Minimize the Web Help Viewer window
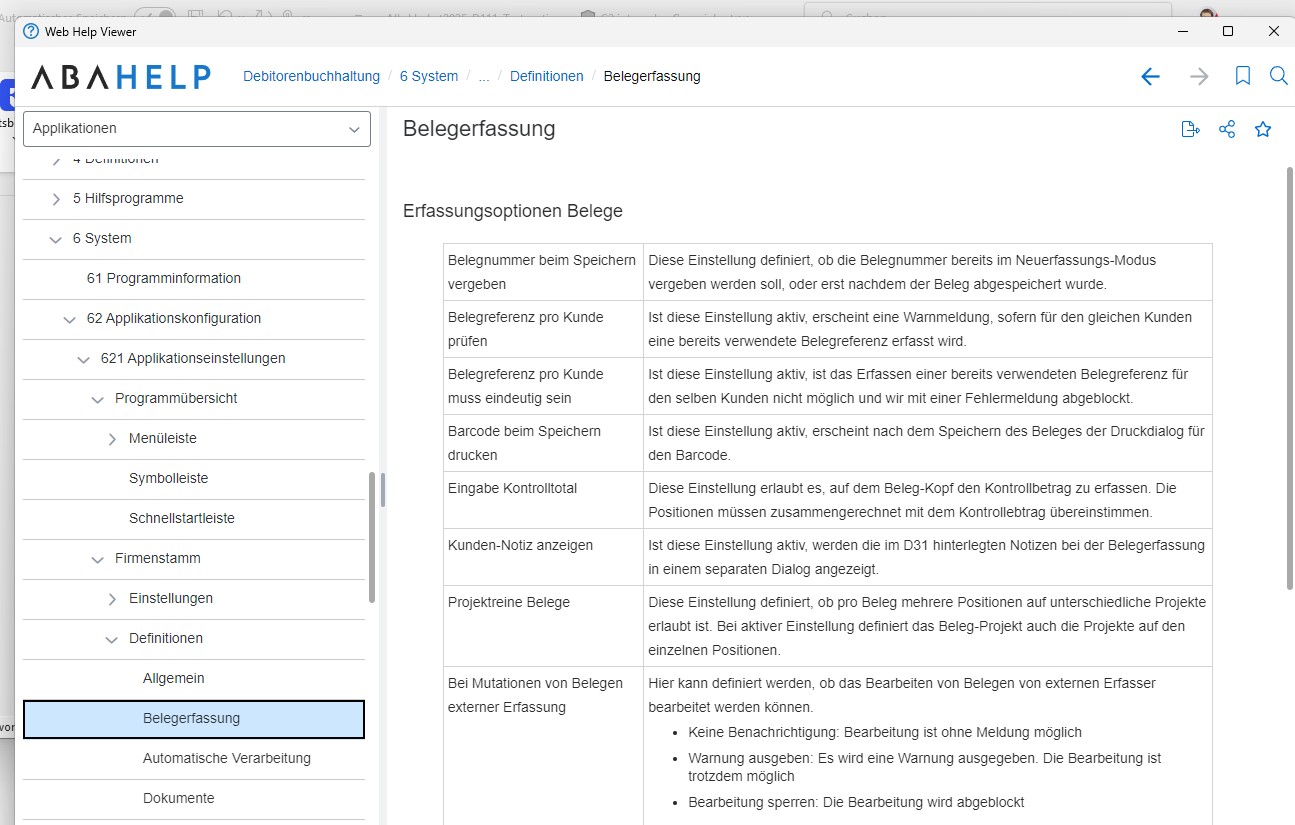Screen dimensions: 1295x825 pos(1182,31)
